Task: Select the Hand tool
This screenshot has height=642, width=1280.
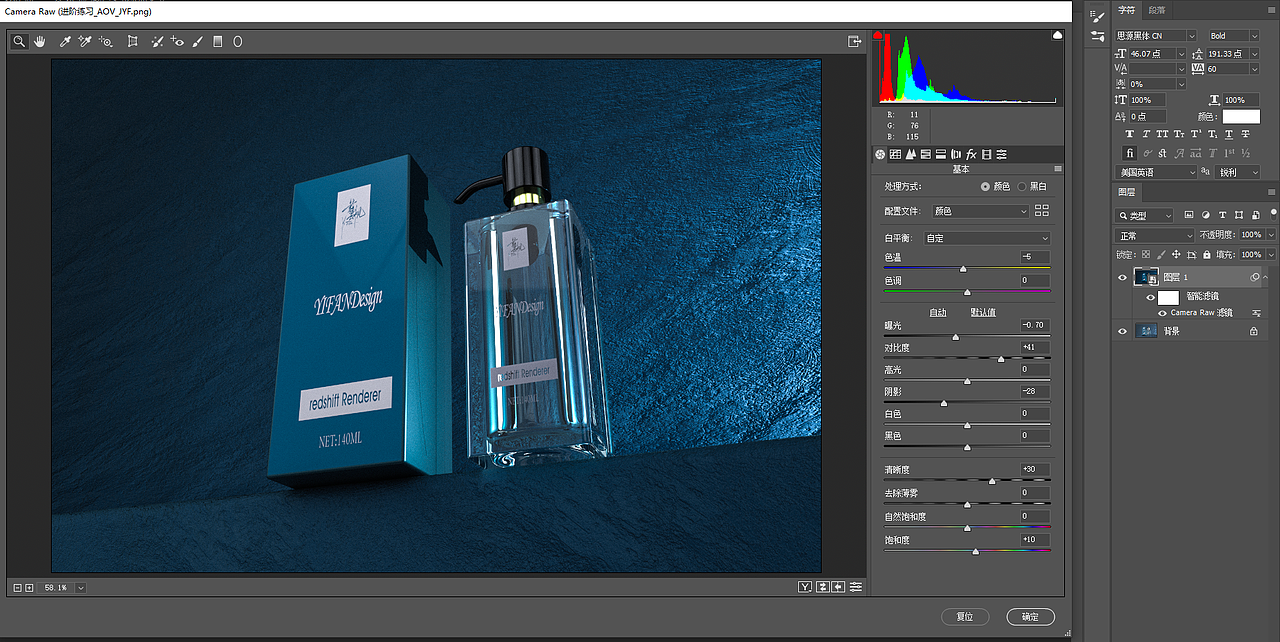Action: pyautogui.click(x=41, y=41)
